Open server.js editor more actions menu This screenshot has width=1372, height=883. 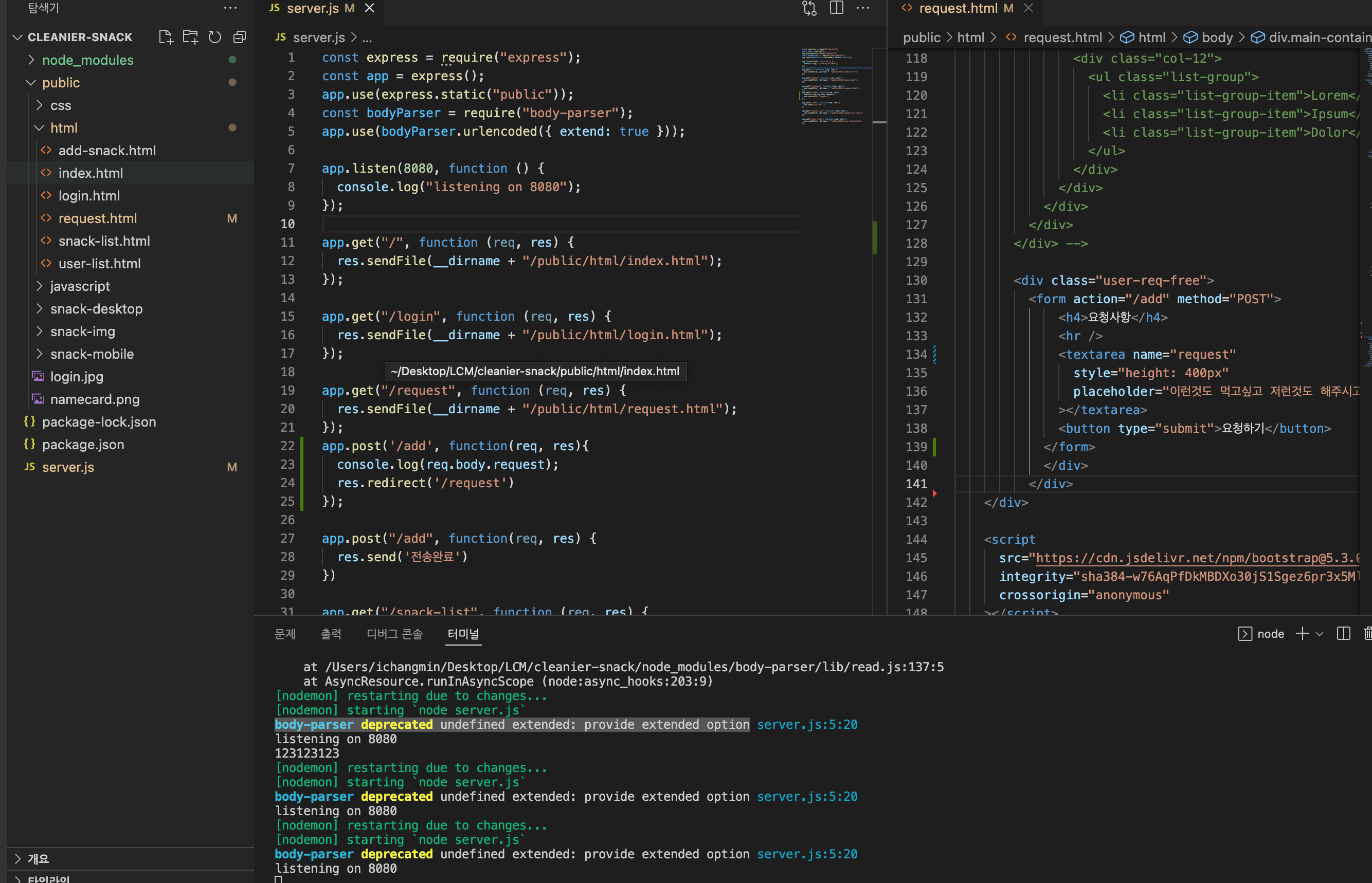863,8
